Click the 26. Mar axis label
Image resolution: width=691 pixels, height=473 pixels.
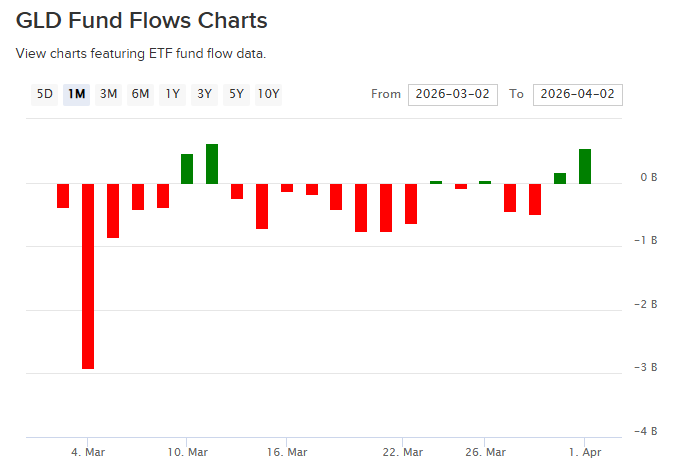[484, 451]
